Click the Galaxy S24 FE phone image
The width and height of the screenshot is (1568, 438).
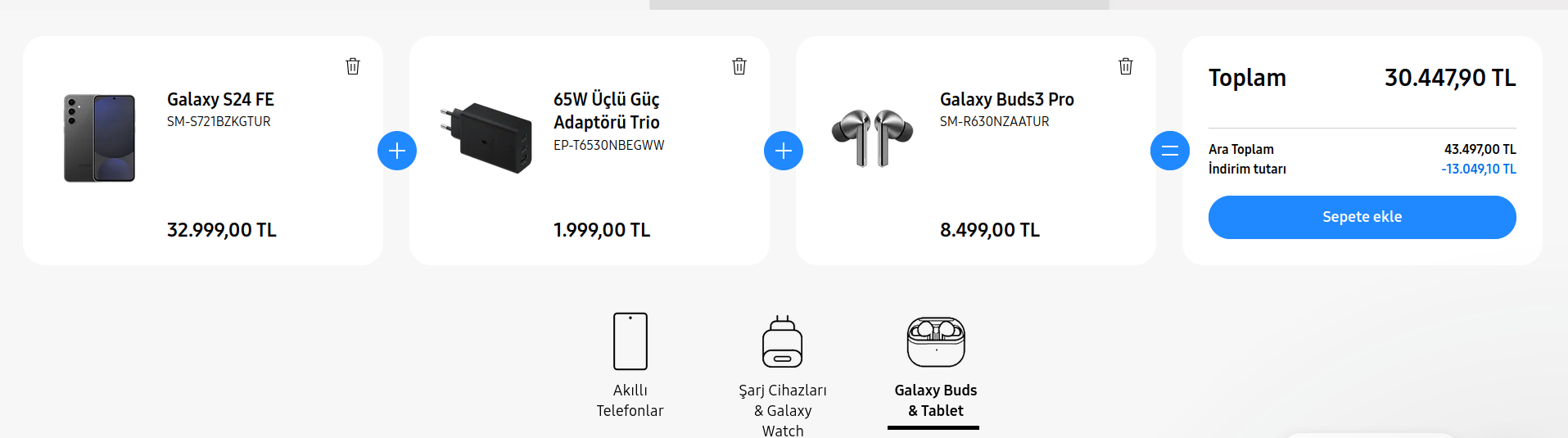[100, 138]
